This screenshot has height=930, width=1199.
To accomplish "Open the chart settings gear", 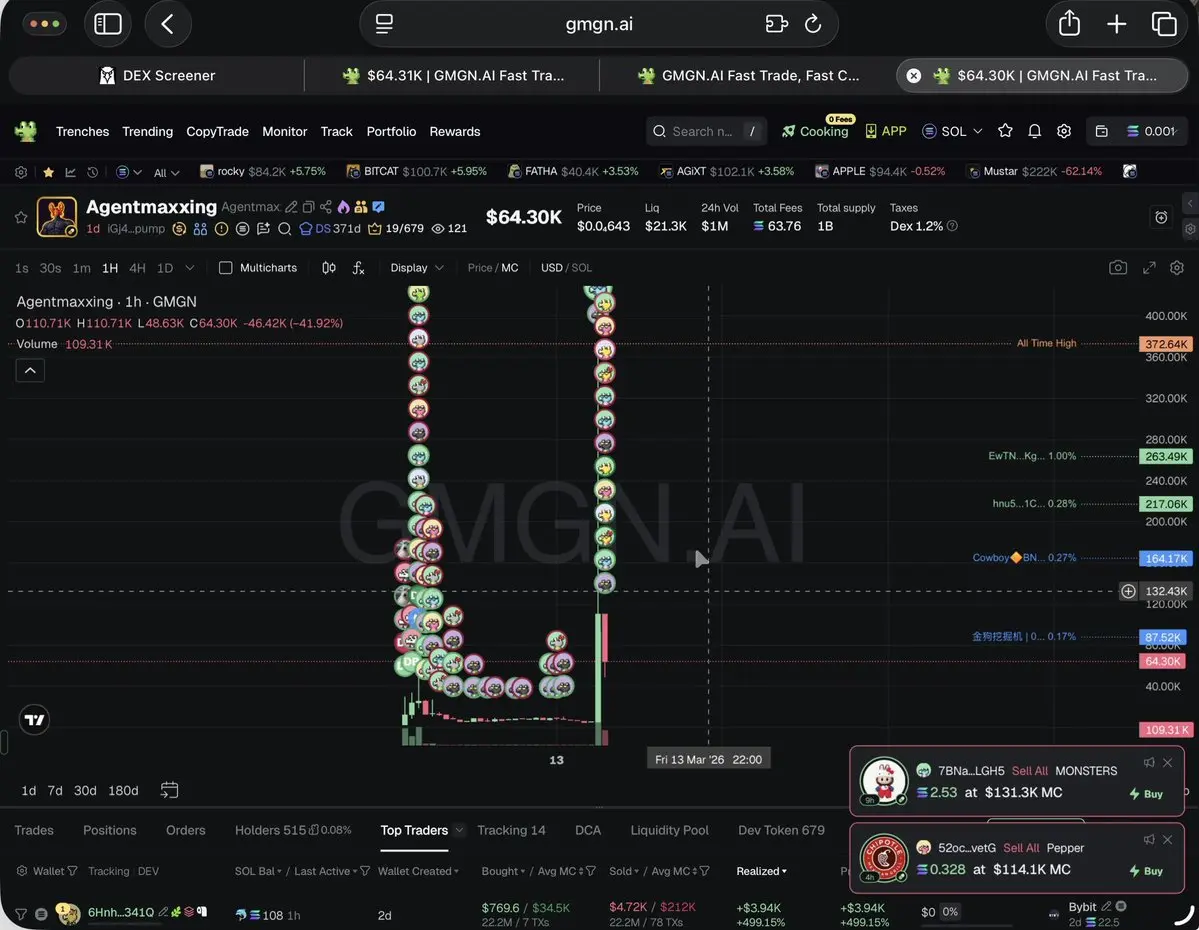I will [1177, 268].
